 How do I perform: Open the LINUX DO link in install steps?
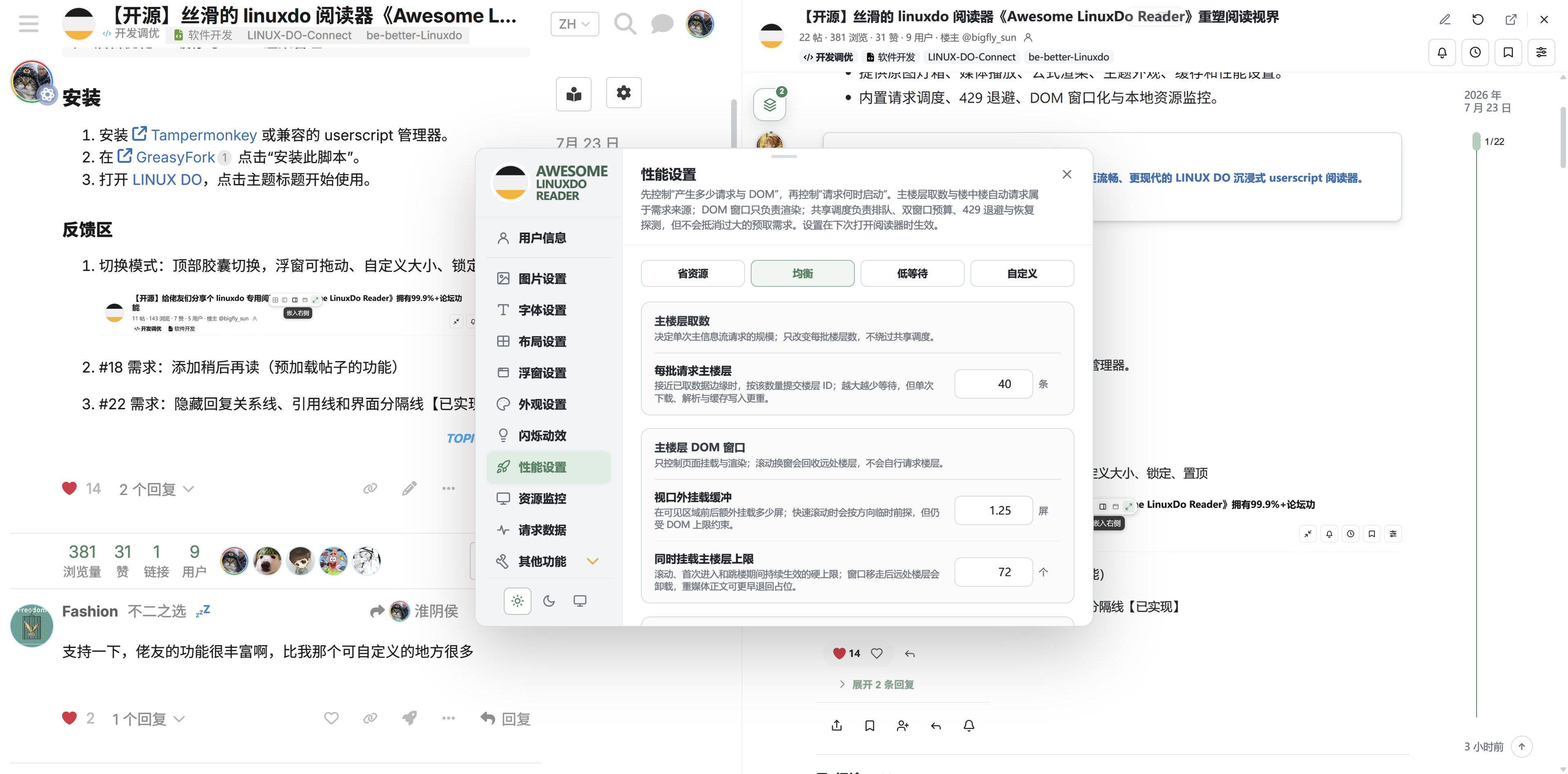click(x=167, y=180)
